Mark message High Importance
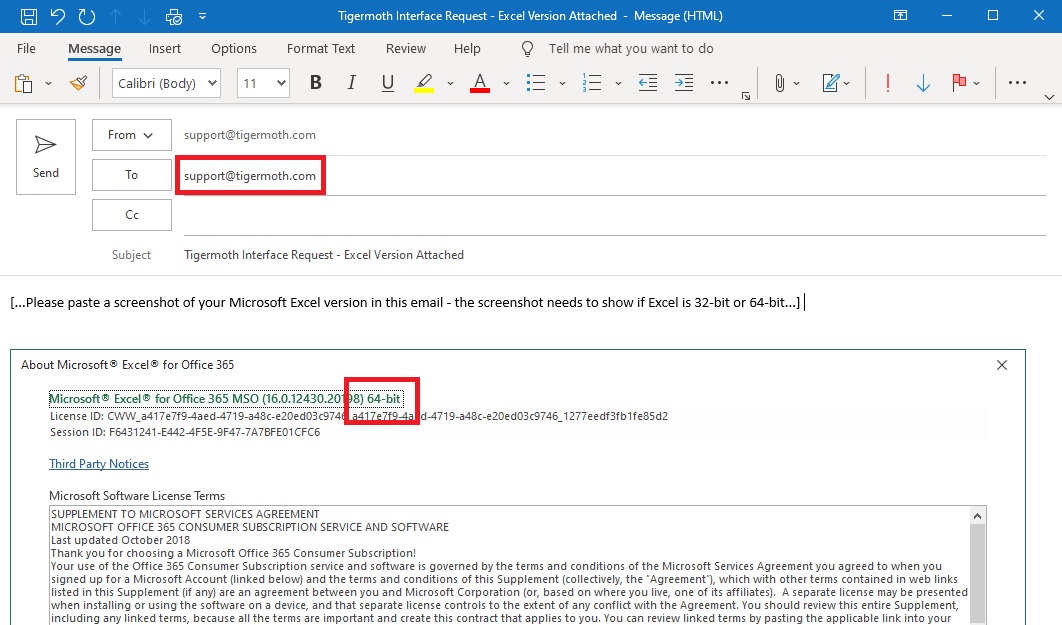 [887, 83]
